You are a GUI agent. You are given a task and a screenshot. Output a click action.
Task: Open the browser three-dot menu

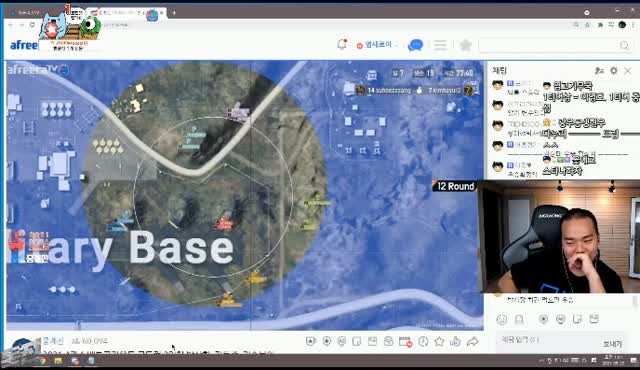click(x=633, y=25)
